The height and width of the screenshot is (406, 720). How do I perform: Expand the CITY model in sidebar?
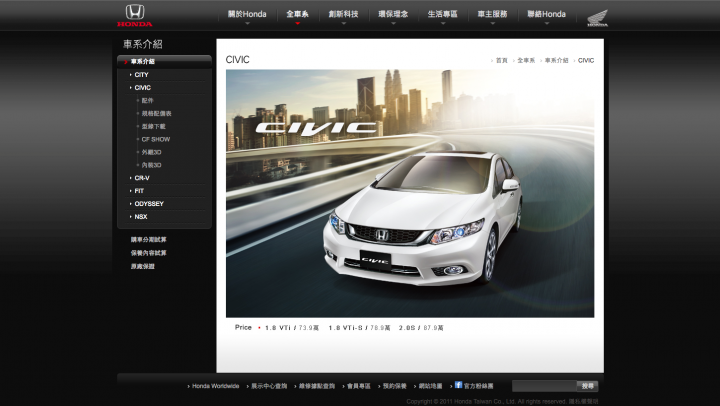coord(141,75)
